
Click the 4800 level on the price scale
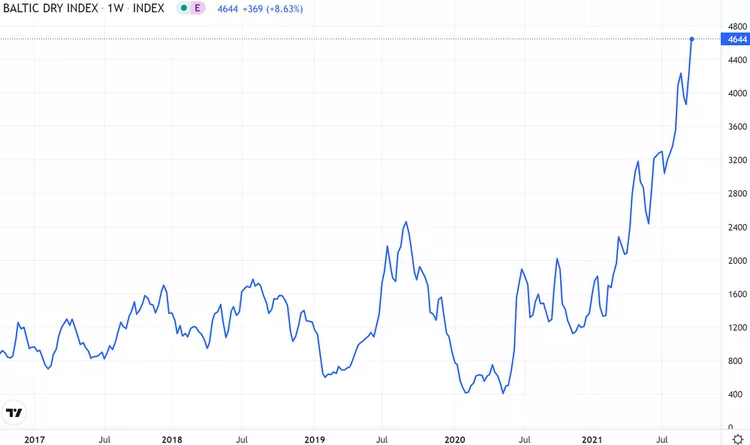tap(736, 27)
